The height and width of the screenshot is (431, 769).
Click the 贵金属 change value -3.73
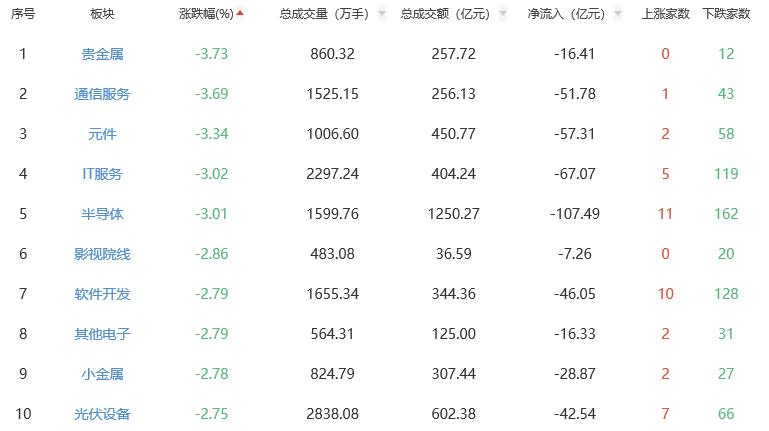[x=211, y=53]
